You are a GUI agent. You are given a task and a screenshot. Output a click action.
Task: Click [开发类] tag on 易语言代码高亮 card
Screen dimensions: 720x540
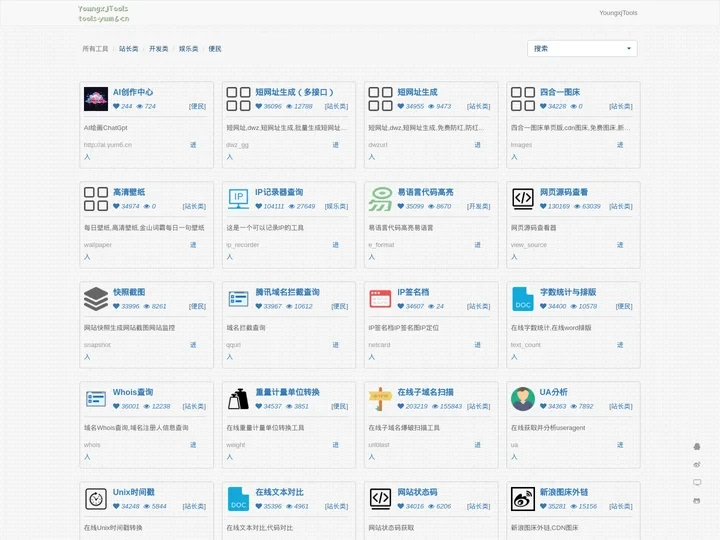click(478, 206)
